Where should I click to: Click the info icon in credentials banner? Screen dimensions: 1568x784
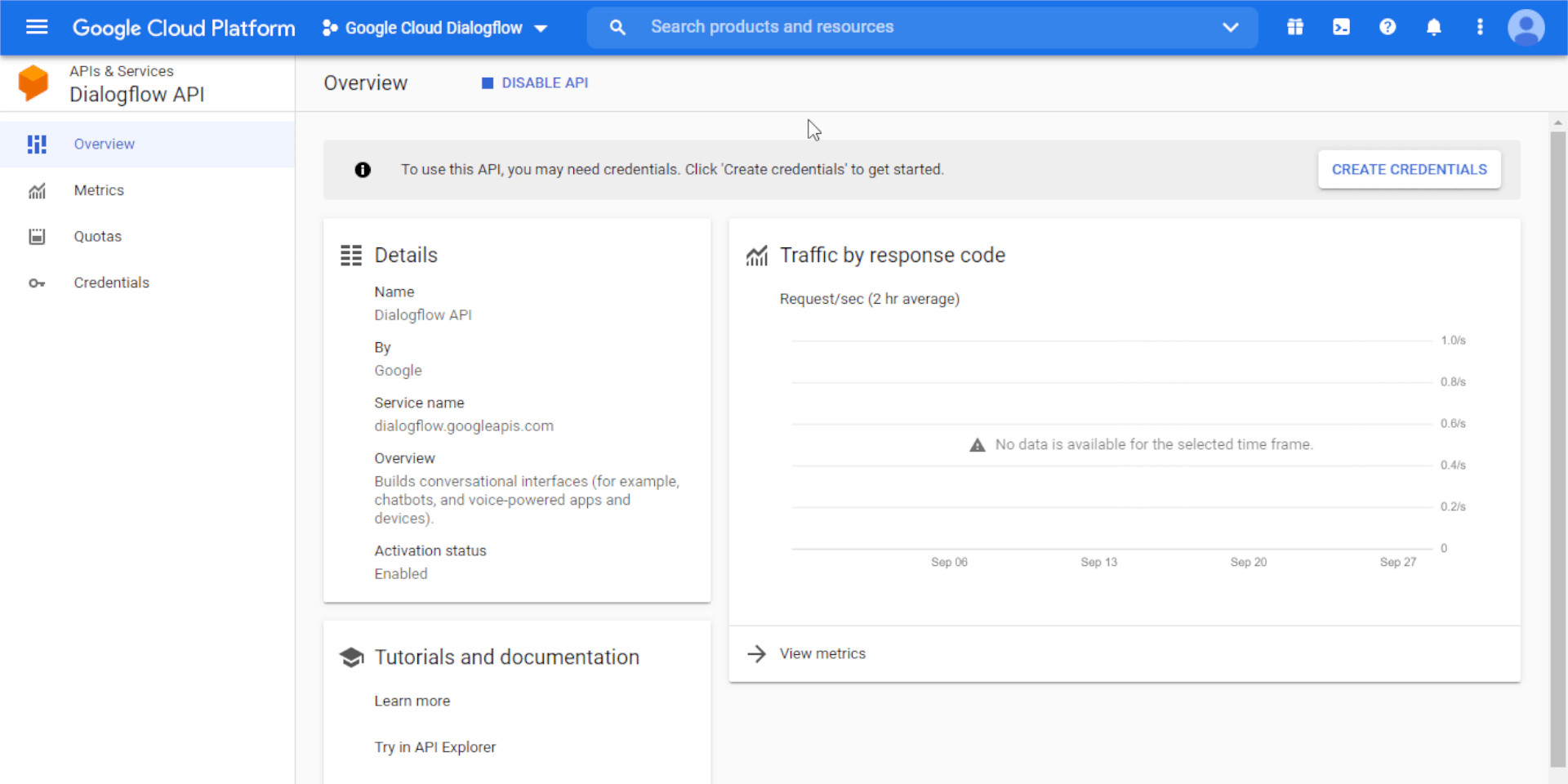click(x=363, y=170)
